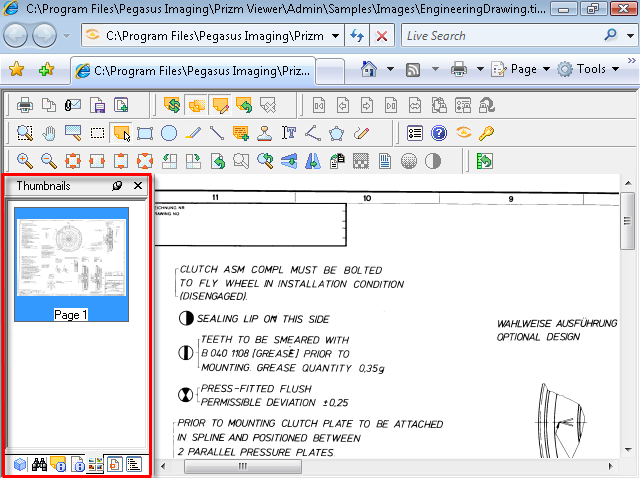The height and width of the screenshot is (478, 640).
Task: Open the Tools dropdown menu
Action: click(591, 69)
